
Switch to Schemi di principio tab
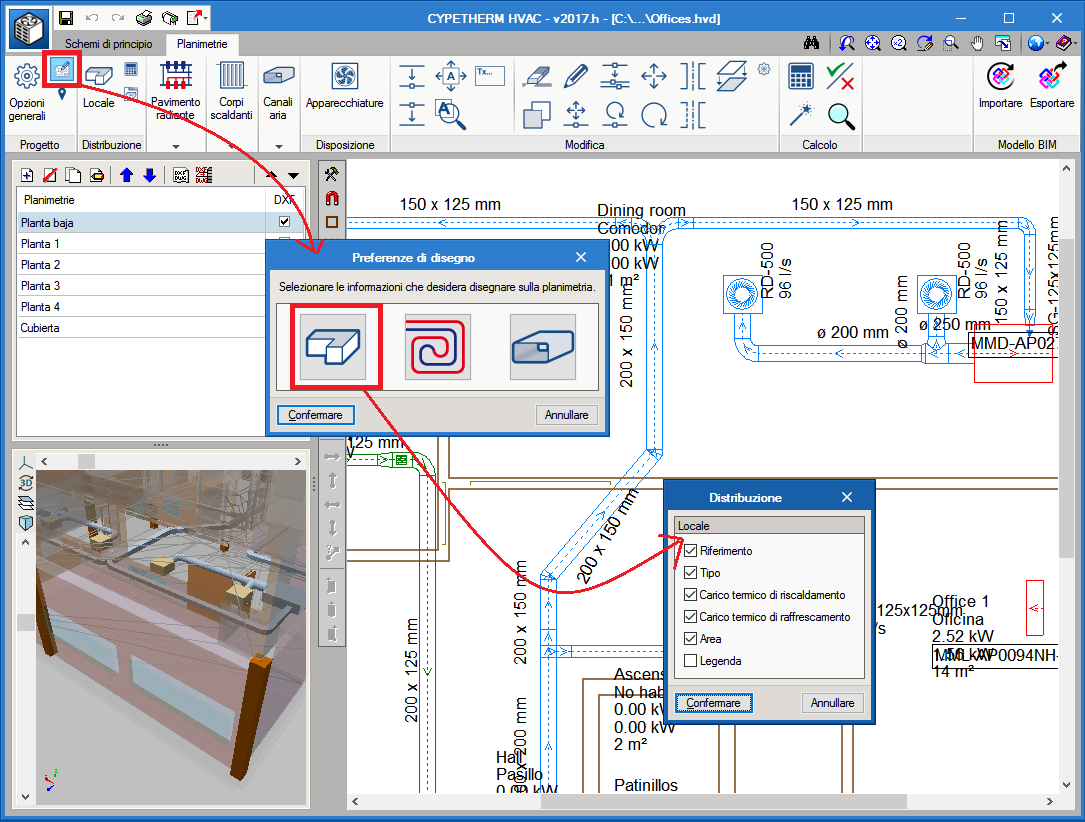click(109, 44)
